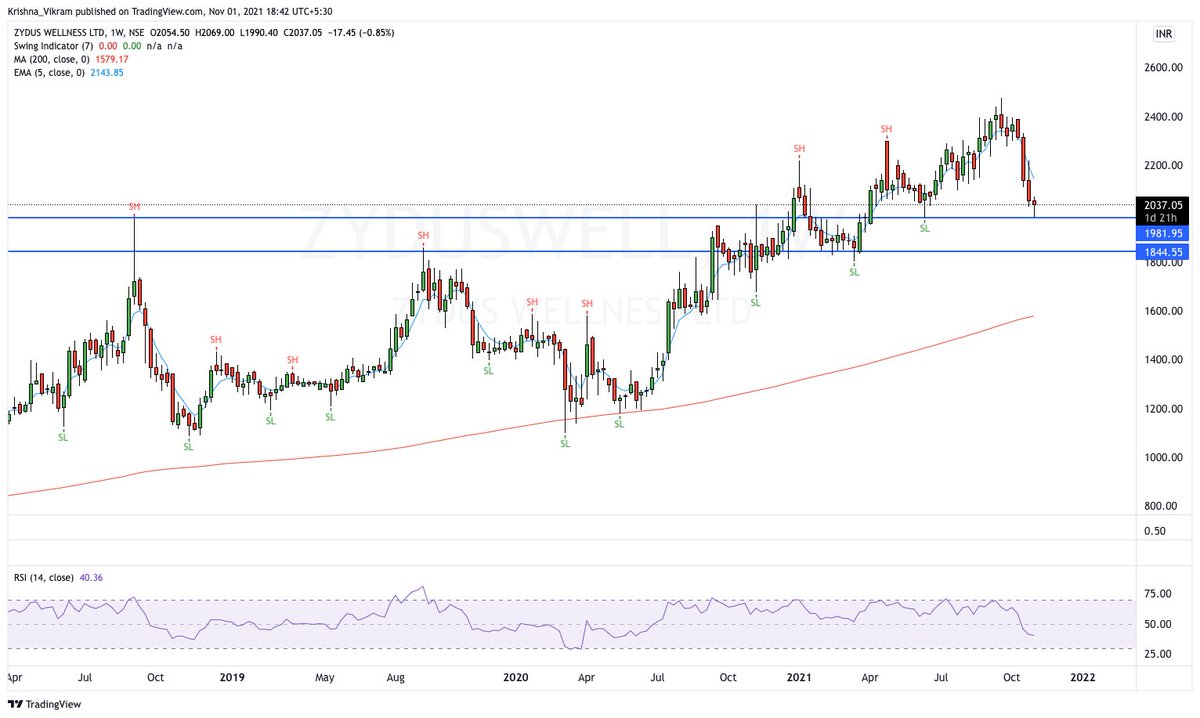Click the May time axis label
Viewport: 1200px width, 718px height.
pyautogui.click(x=325, y=677)
